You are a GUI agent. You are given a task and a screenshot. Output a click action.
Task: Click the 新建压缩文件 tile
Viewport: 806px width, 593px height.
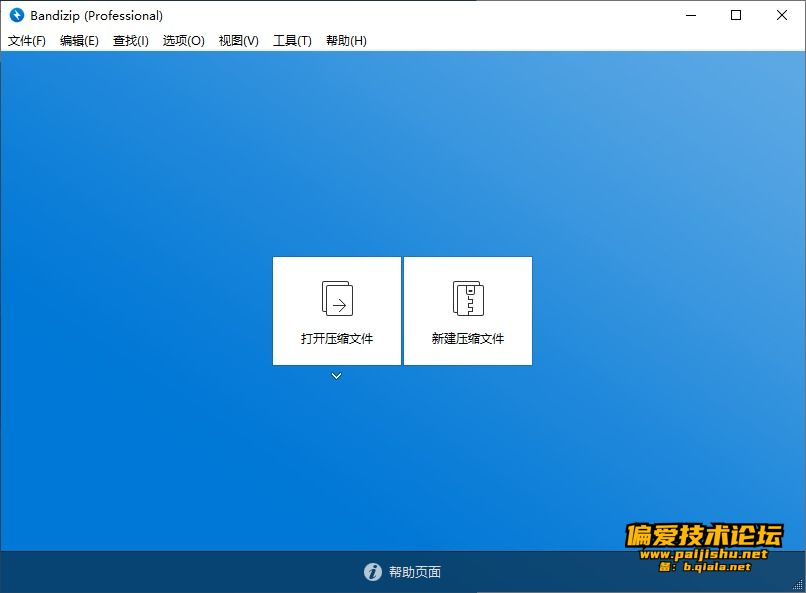click(x=468, y=311)
